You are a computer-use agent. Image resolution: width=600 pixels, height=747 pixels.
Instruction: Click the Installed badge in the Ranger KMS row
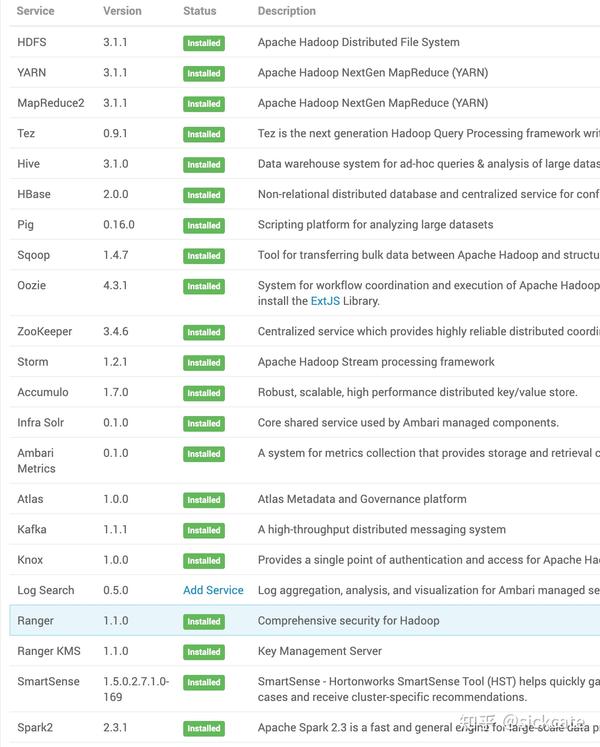click(x=203, y=652)
